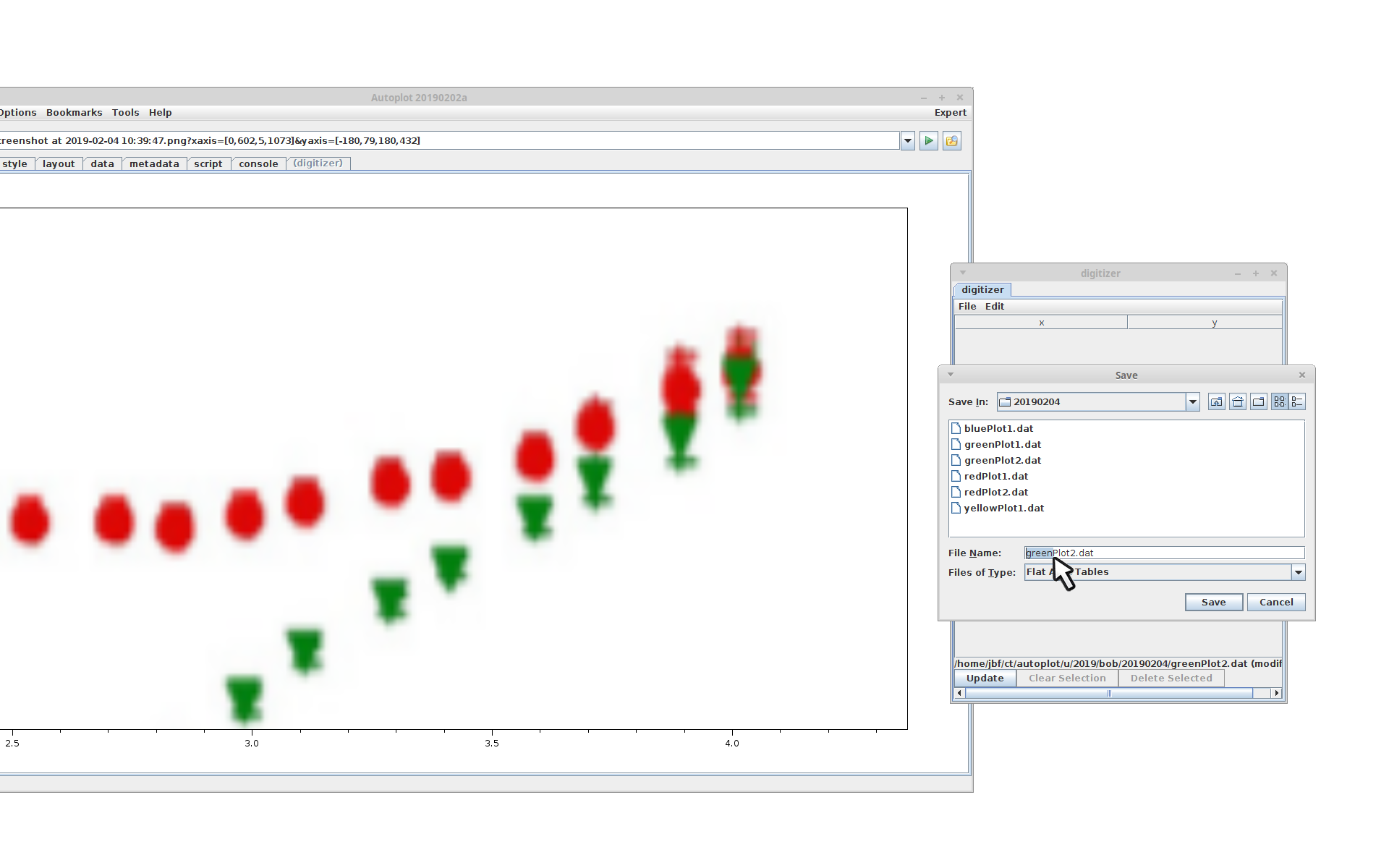The width and height of the screenshot is (1389, 868).
Task: Close the Save dialog with X
Action: click(1302, 375)
